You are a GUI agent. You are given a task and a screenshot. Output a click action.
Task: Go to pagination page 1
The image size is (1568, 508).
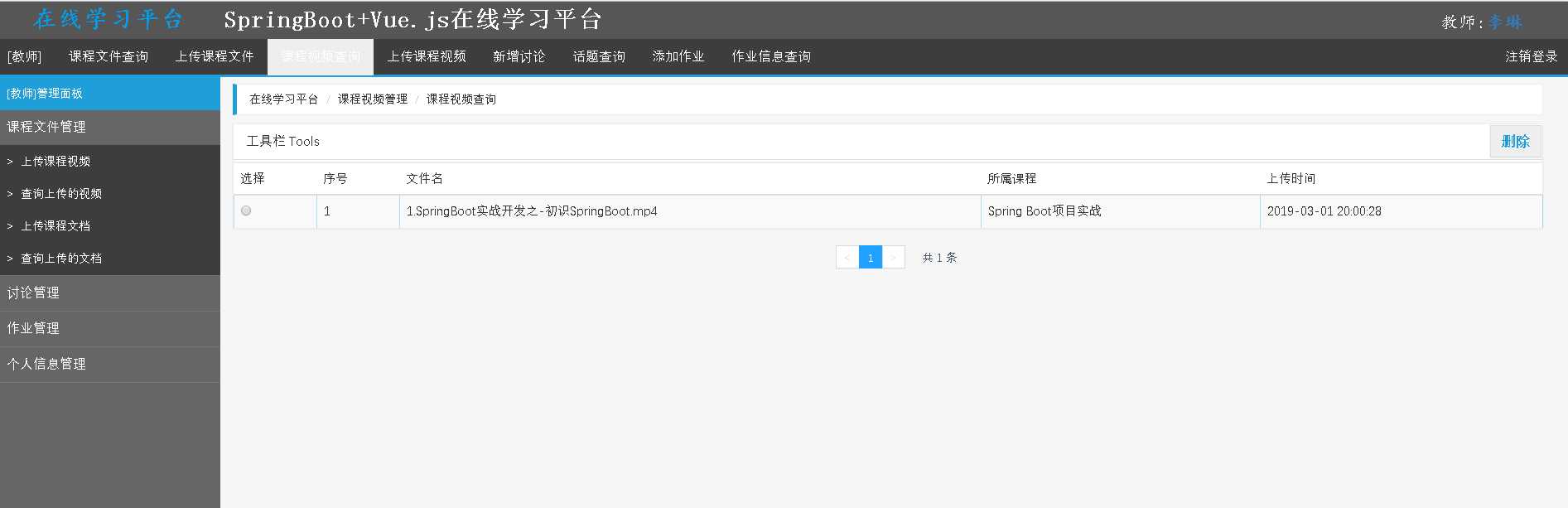coord(871,257)
